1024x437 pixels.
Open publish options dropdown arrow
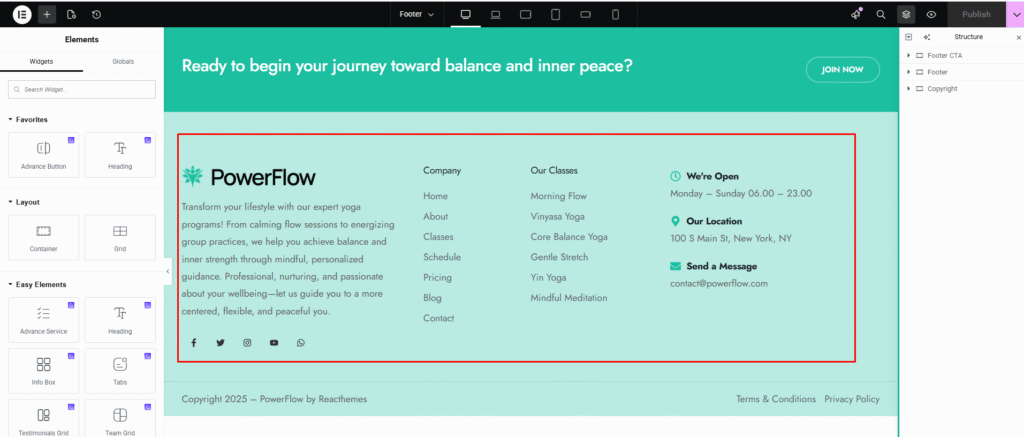tap(1010, 14)
